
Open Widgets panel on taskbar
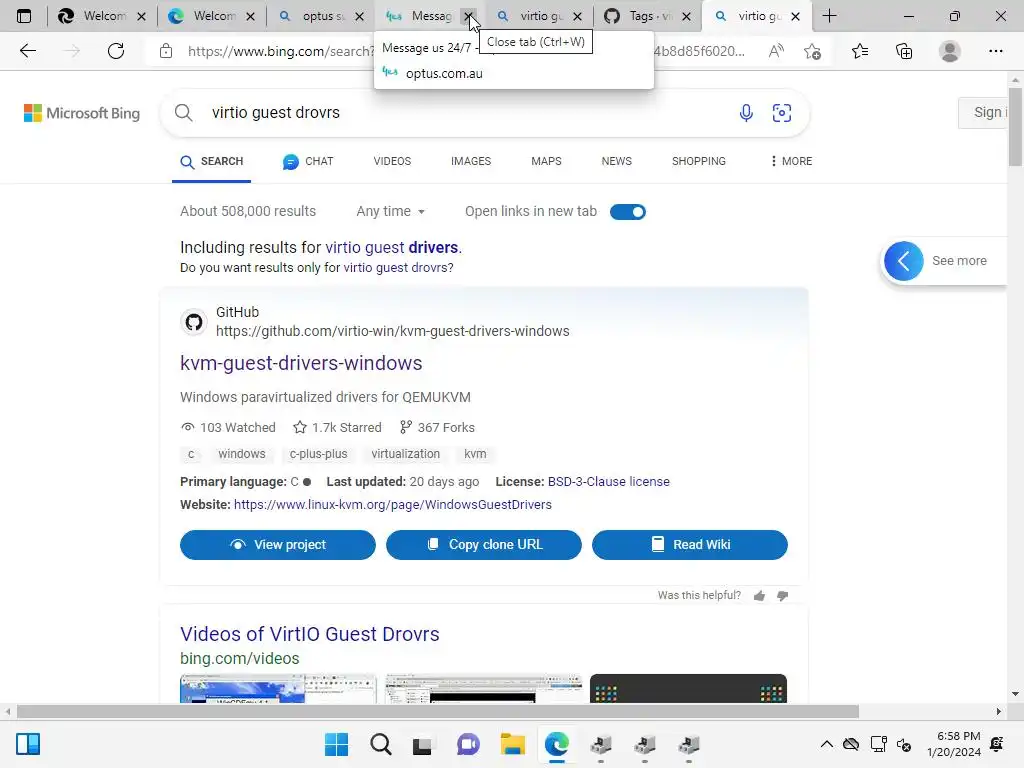tap(28, 744)
